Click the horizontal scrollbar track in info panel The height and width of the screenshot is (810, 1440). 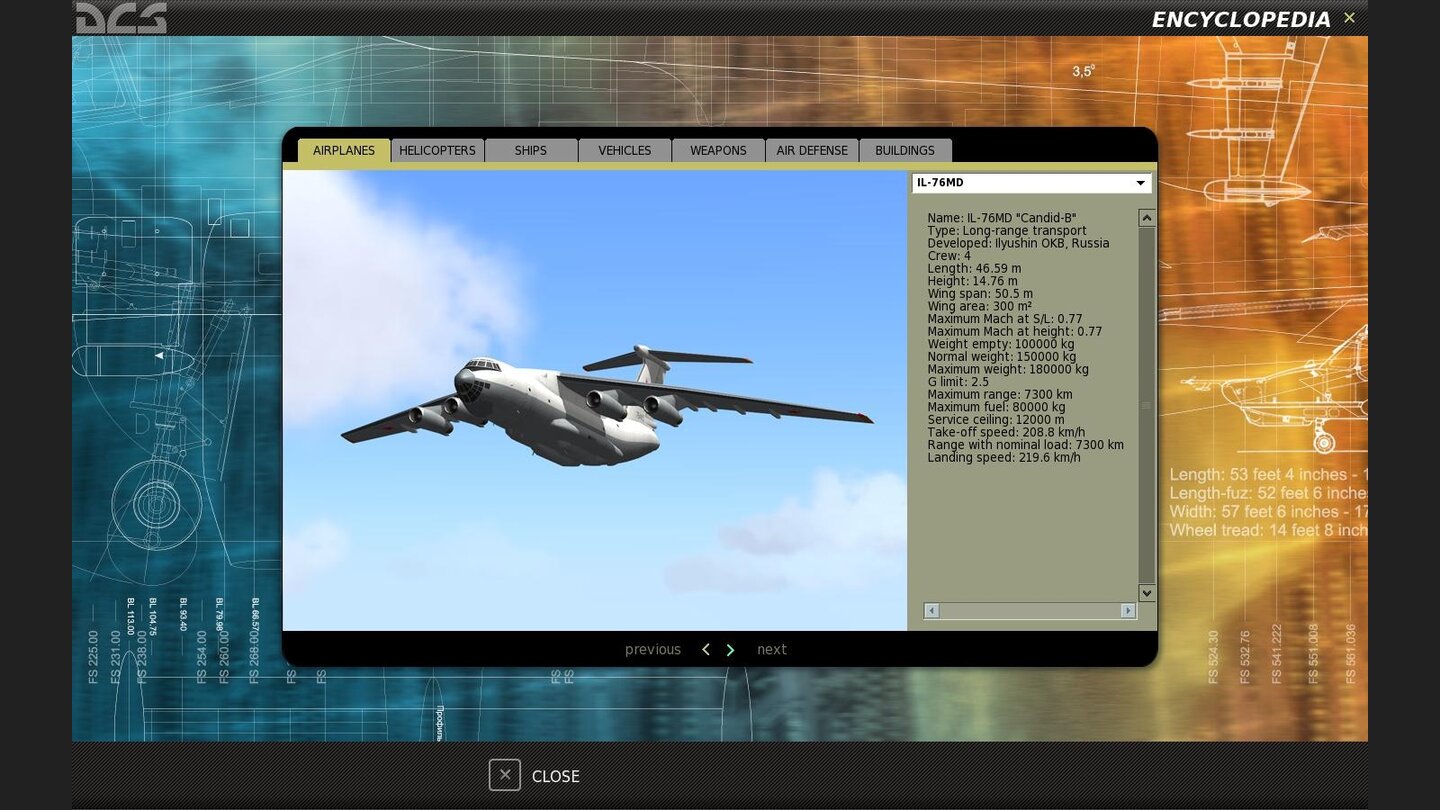point(1029,610)
